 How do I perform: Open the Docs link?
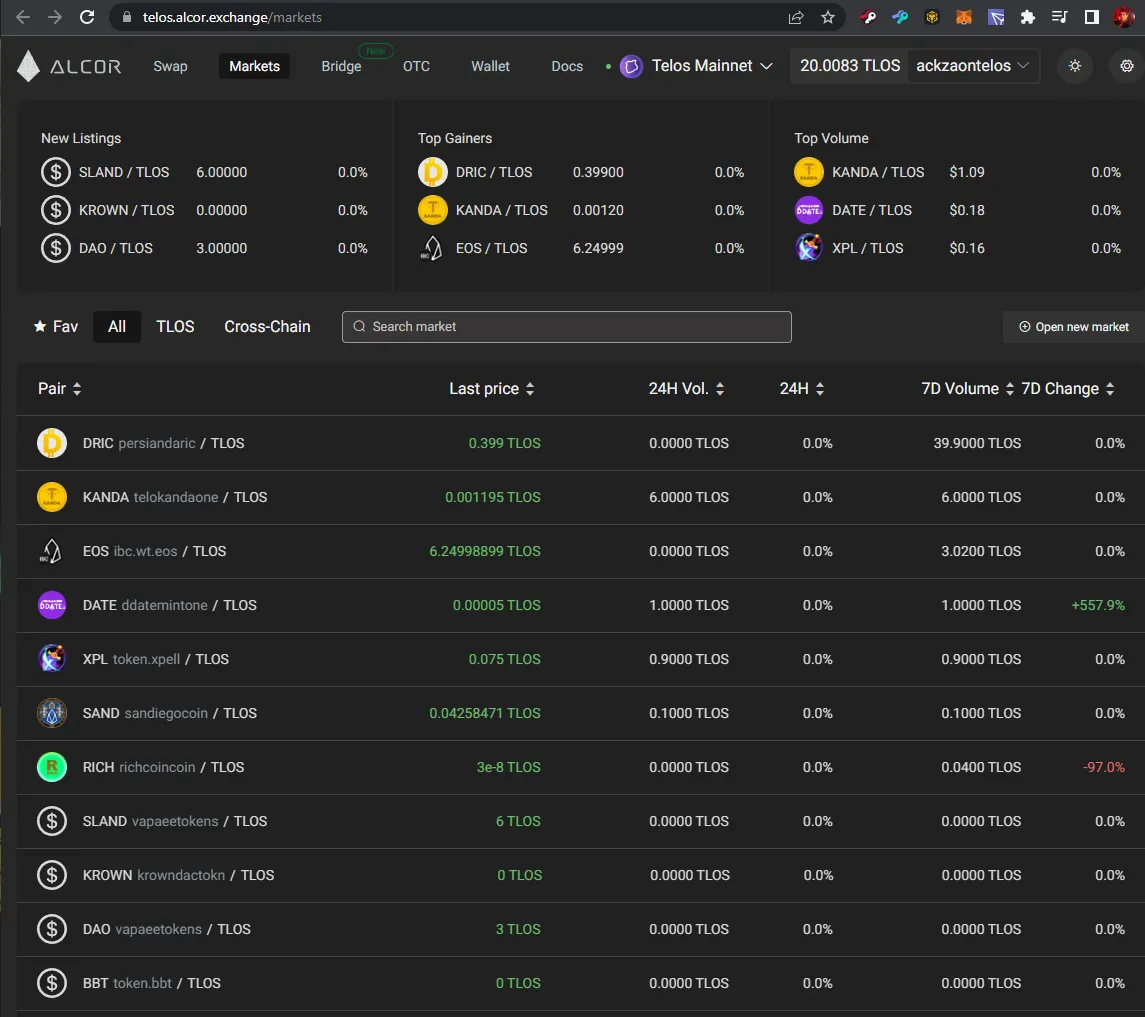click(x=567, y=66)
